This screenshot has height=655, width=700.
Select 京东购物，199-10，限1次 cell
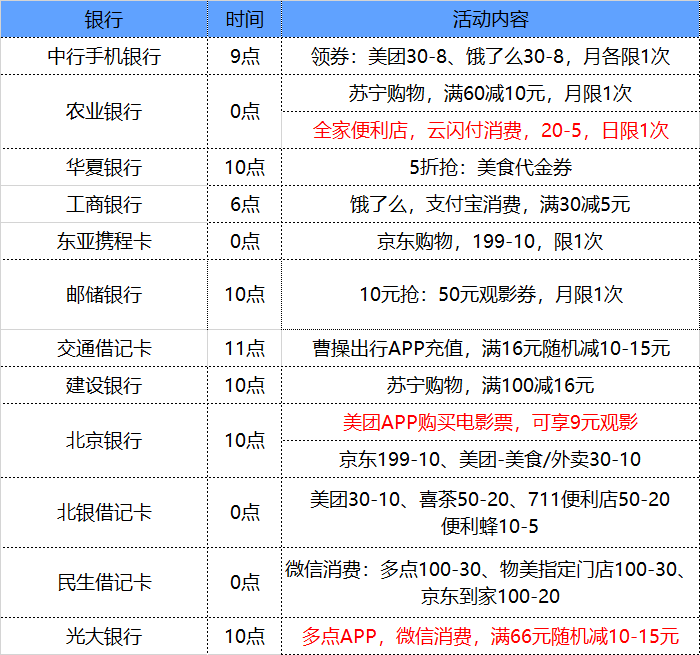[490, 241]
